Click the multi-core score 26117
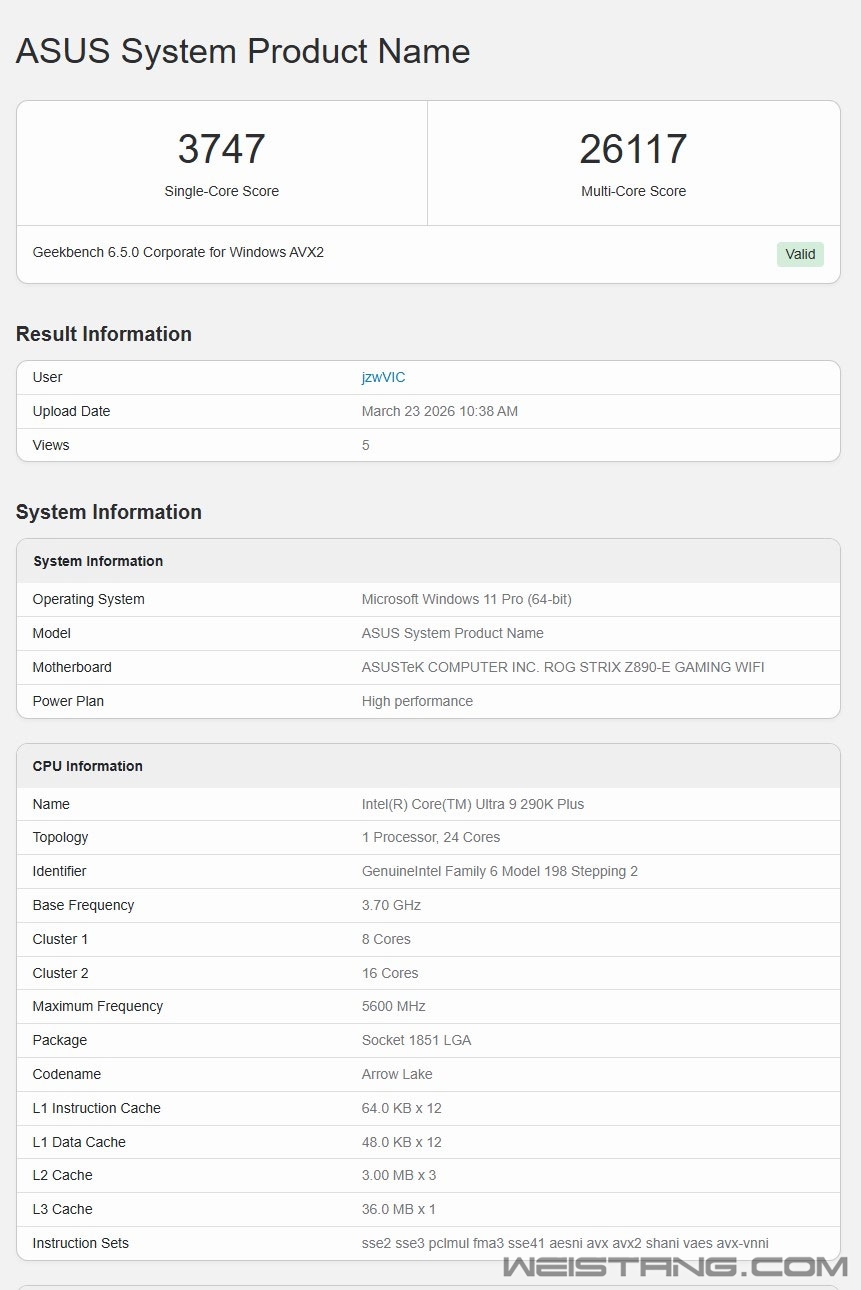Viewport: 861px width, 1290px height. pyautogui.click(x=633, y=149)
